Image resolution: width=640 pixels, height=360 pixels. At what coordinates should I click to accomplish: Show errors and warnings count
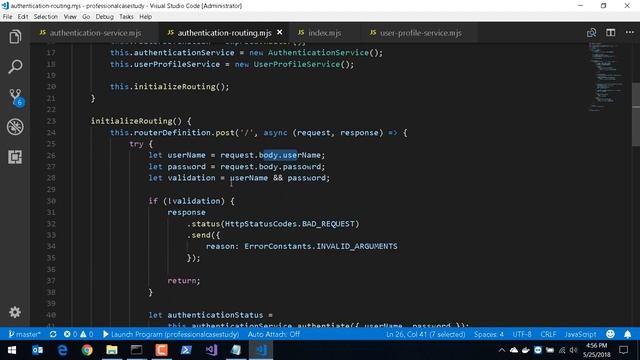point(78,334)
